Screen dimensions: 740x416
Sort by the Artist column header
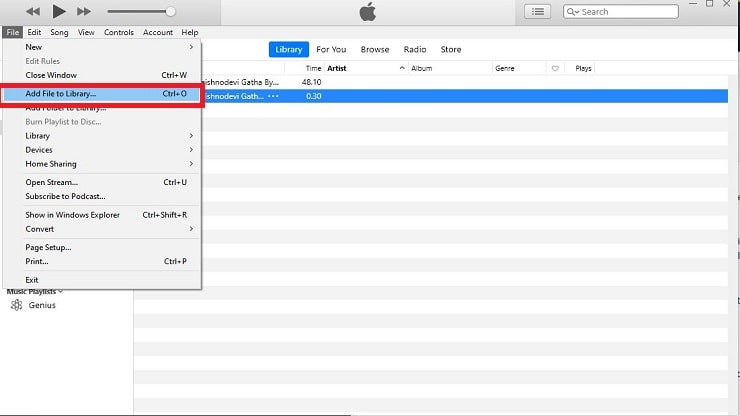[x=337, y=68]
